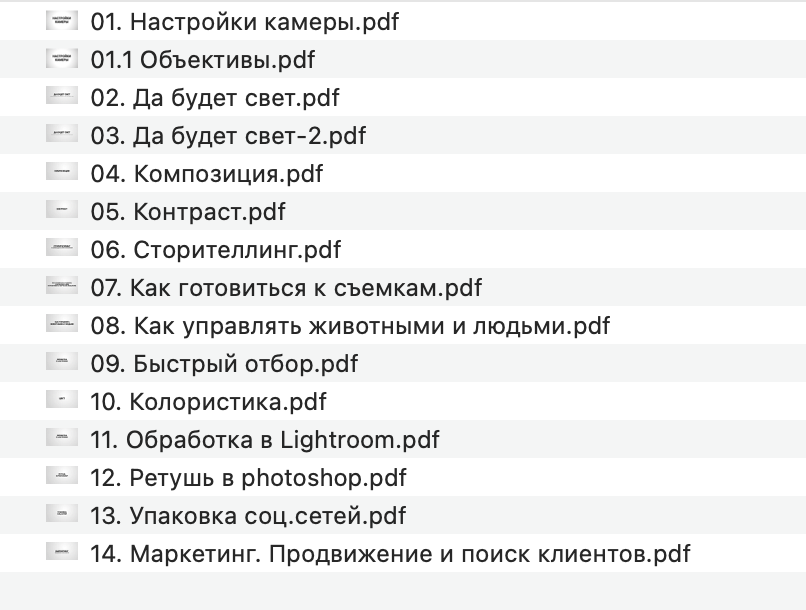Click the thumbnail icon of 11. Обработка в Lightroom.pdf

click(x=62, y=439)
